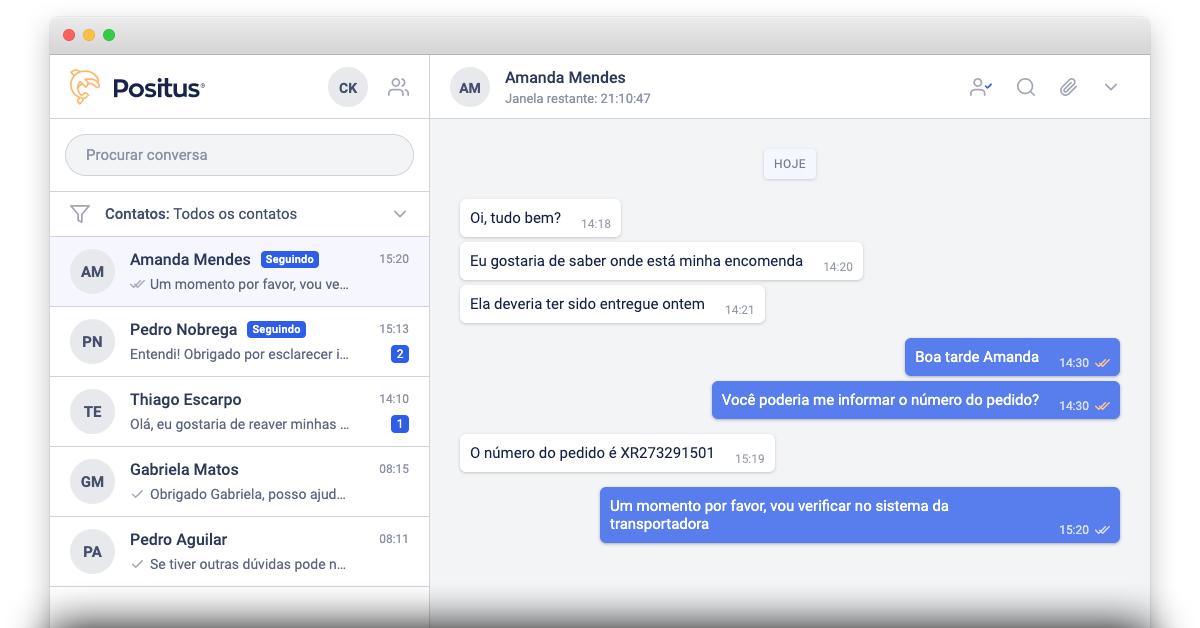Open Gabriela Matos chat
The width and height of the screenshot is (1200, 628).
click(x=239, y=481)
